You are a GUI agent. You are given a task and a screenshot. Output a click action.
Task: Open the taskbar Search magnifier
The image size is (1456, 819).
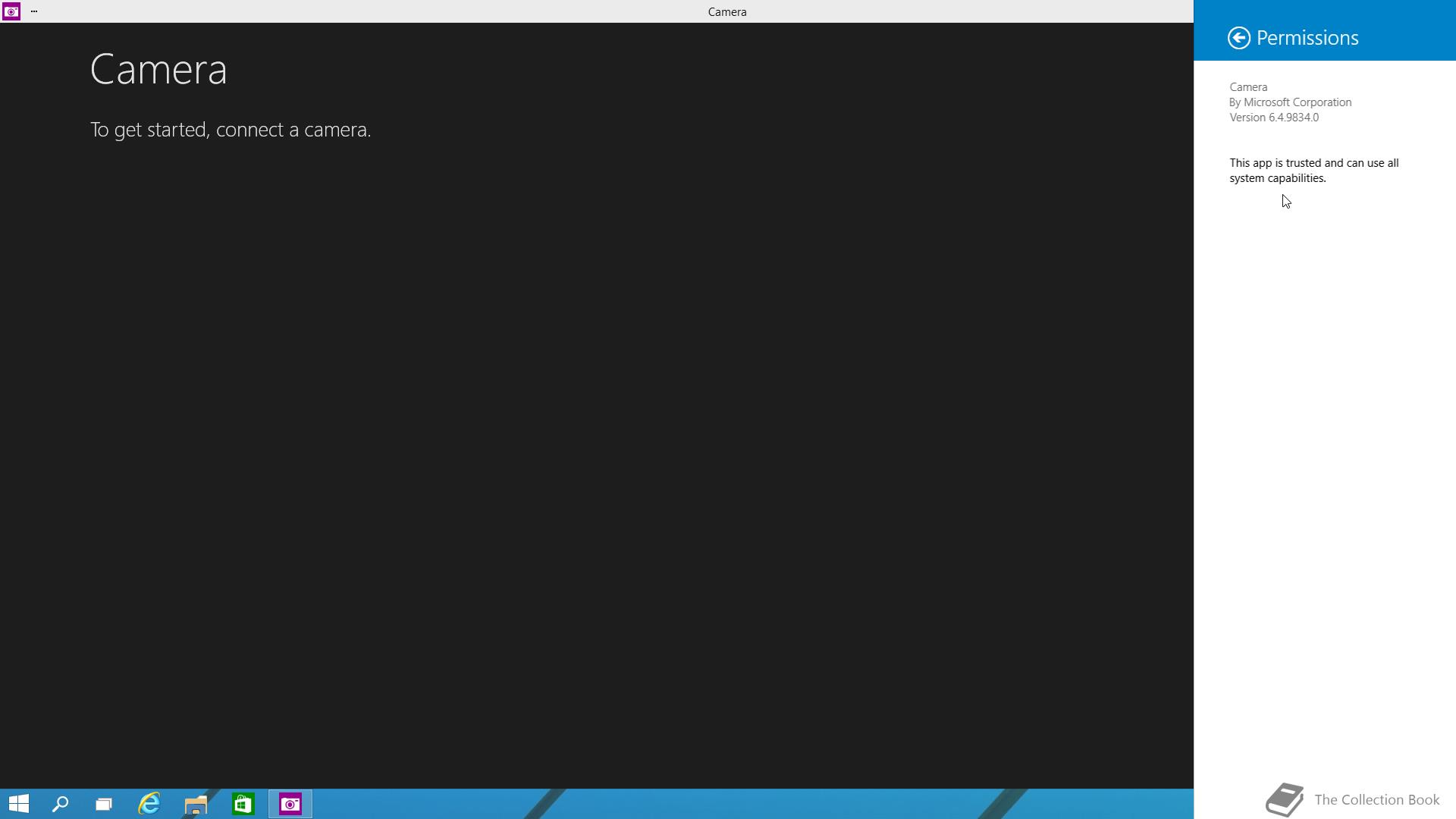click(x=60, y=804)
